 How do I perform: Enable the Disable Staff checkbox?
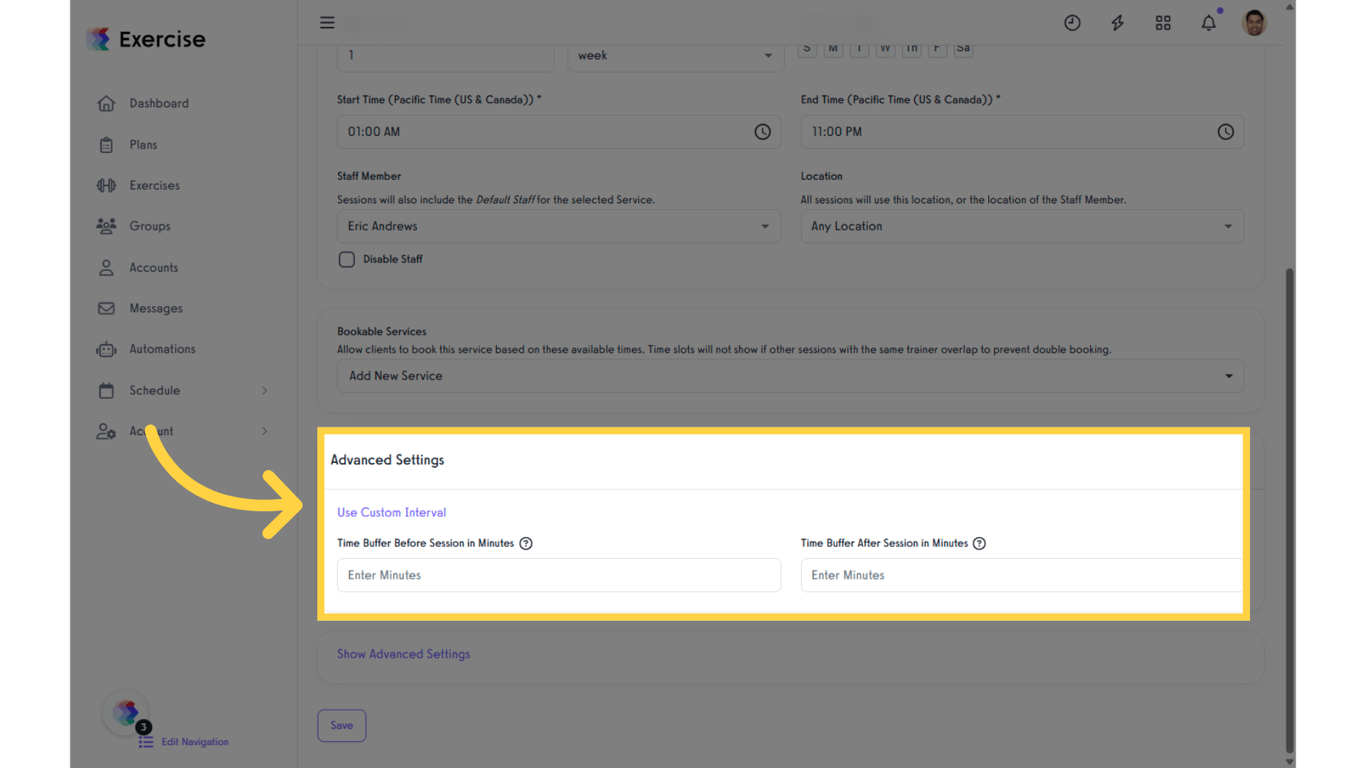(346, 259)
